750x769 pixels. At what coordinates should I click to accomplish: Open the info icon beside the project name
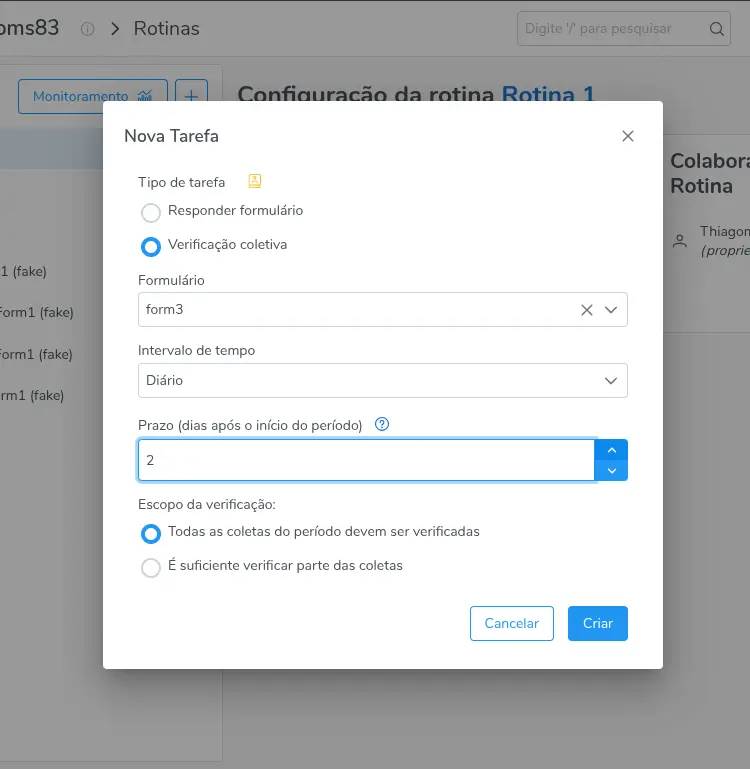coord(87,29)
